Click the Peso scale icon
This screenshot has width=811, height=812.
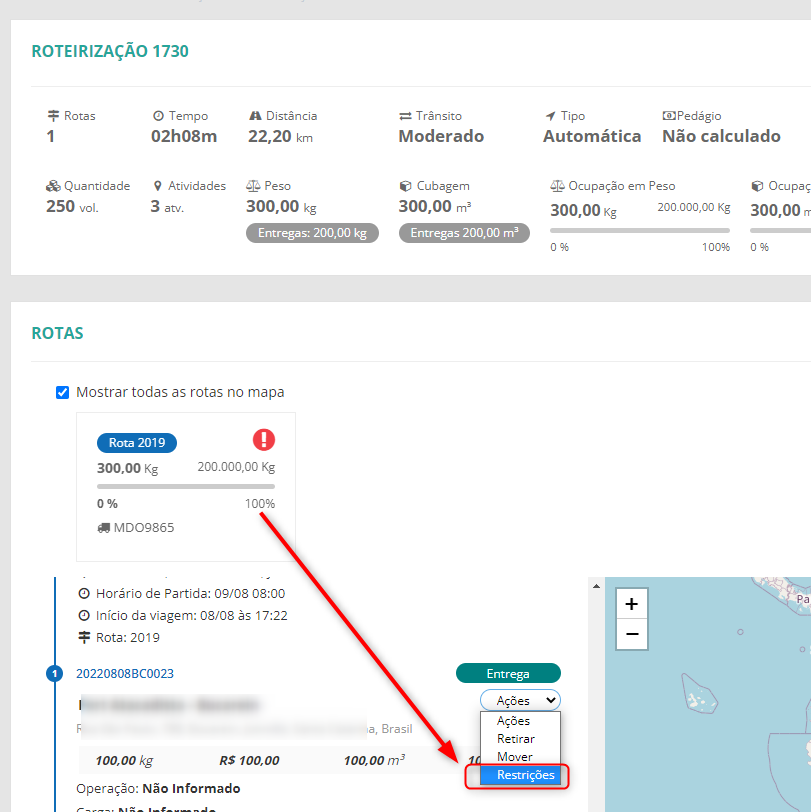(x=253, y=185)
